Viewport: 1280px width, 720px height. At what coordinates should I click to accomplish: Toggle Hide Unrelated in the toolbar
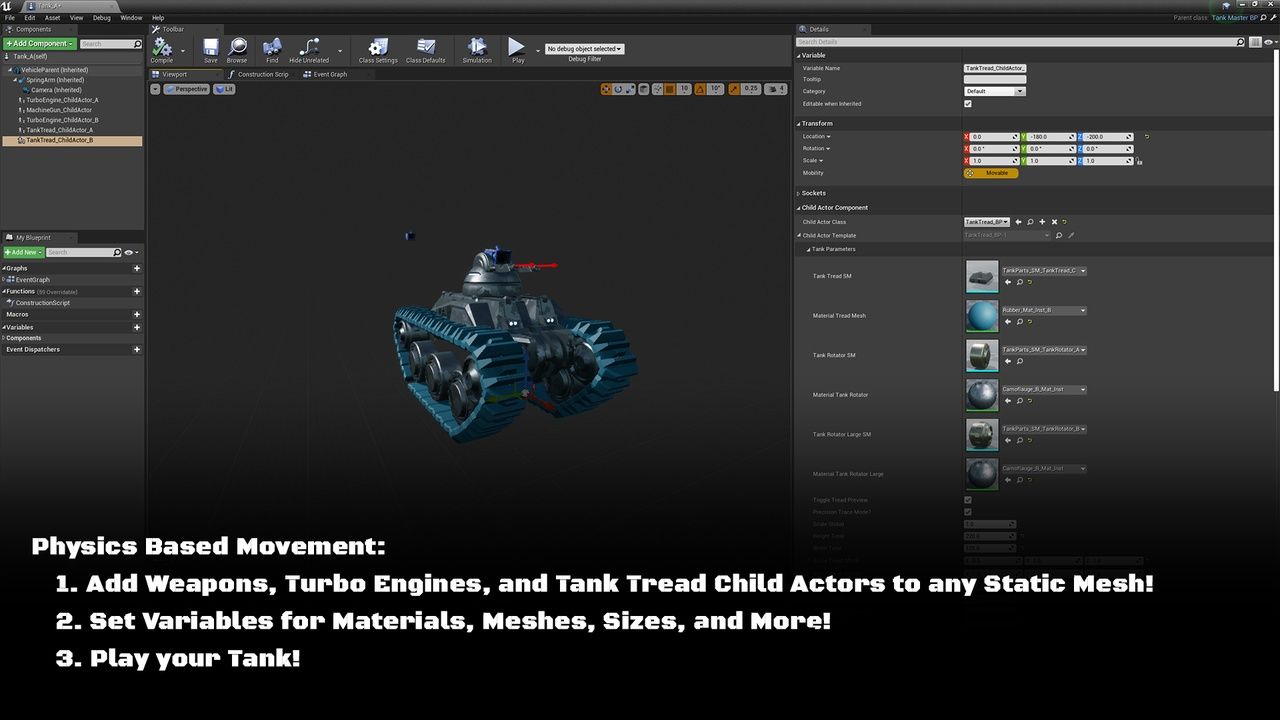[309, 49]
